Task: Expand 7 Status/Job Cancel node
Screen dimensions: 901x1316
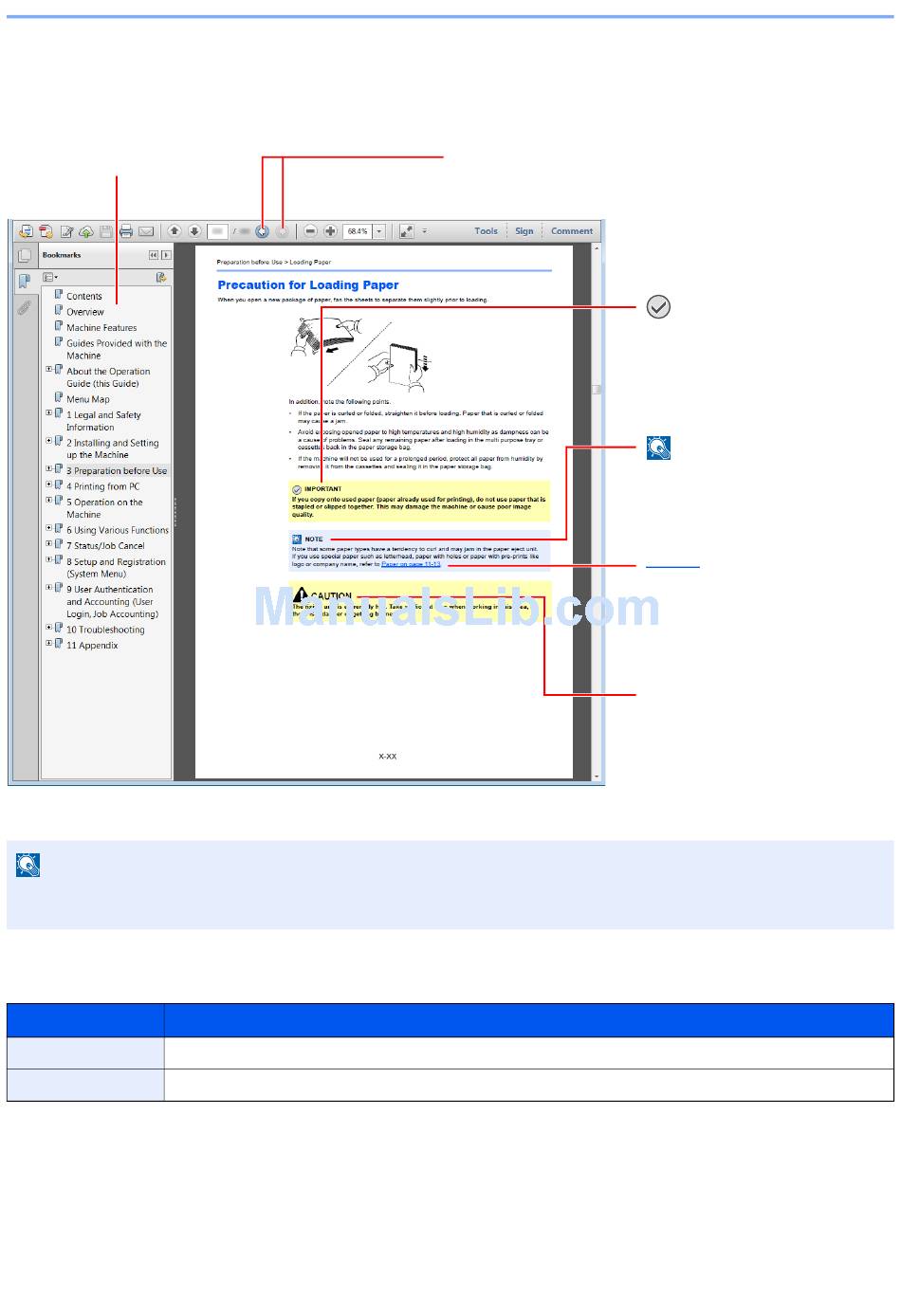Action: tap(49, 545)
